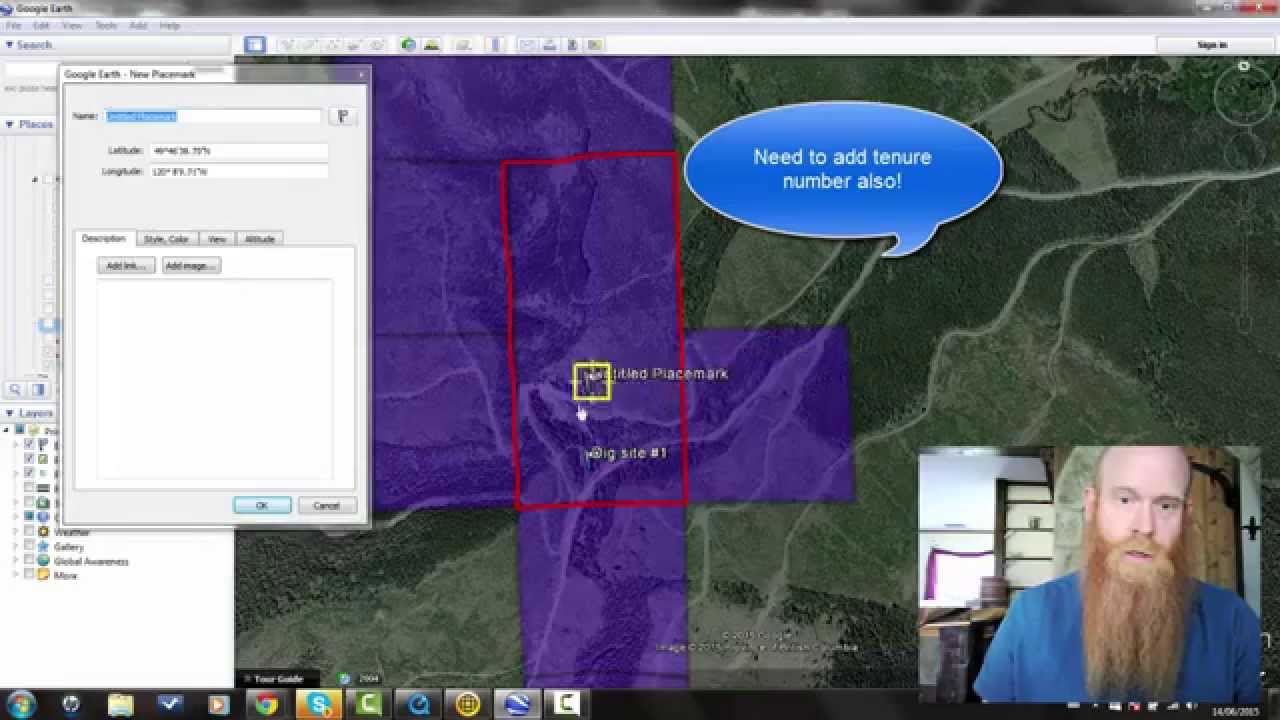
Task: Select the Ruler tool icon
Action: coord(495,45)
